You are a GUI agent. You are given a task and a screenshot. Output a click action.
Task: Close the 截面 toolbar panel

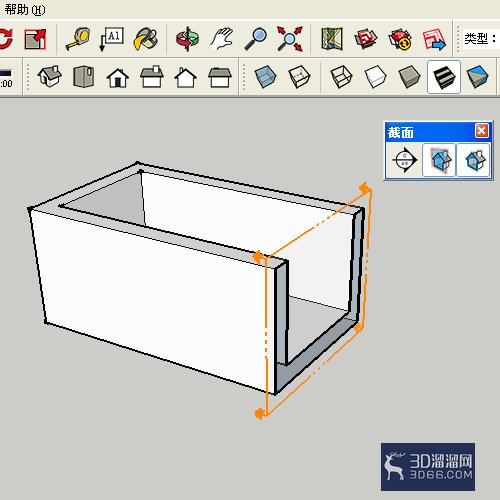coord(482,131)
